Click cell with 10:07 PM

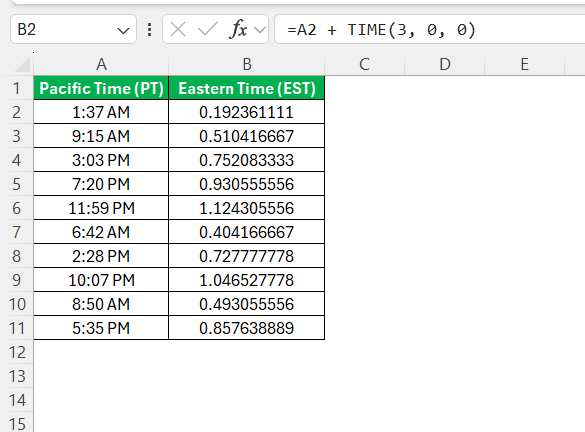(x=101, y=280)
